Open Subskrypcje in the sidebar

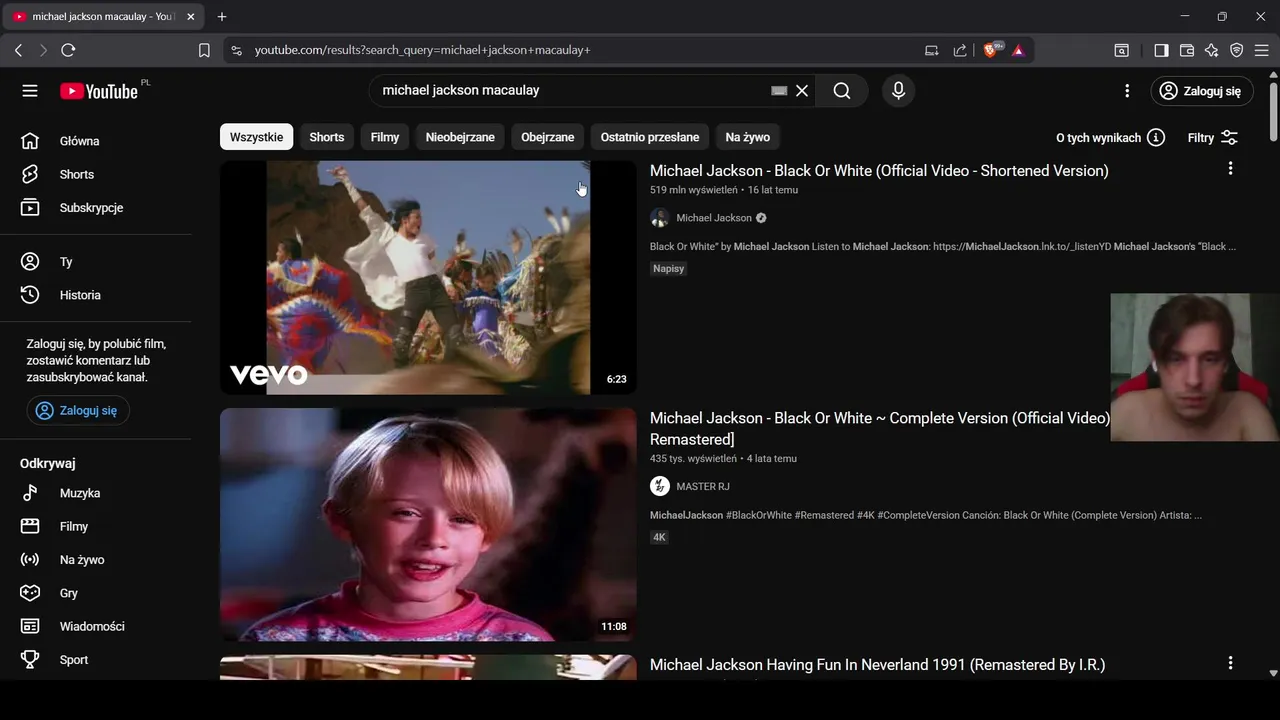click(x=96, y=208)
